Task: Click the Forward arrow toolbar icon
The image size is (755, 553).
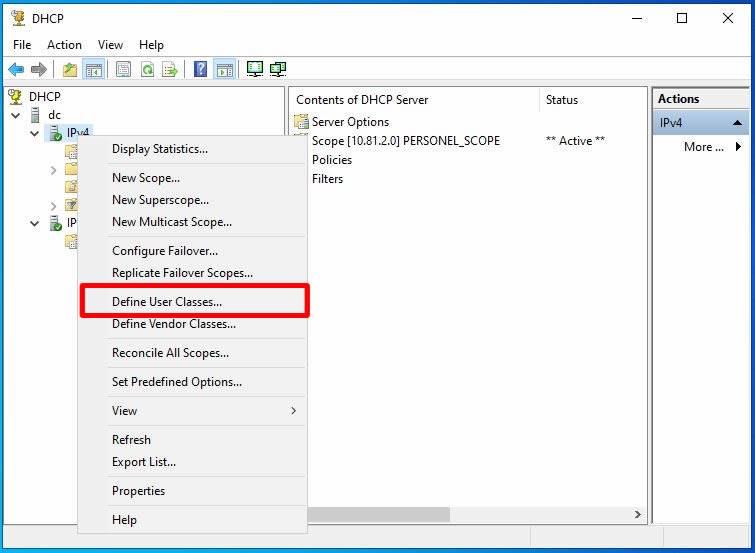Action: pyautogui.click(x=39, y=69)
